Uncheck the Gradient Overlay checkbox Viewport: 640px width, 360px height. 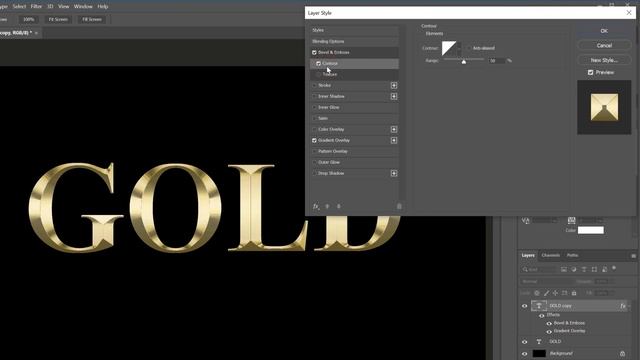coord(314,140)
